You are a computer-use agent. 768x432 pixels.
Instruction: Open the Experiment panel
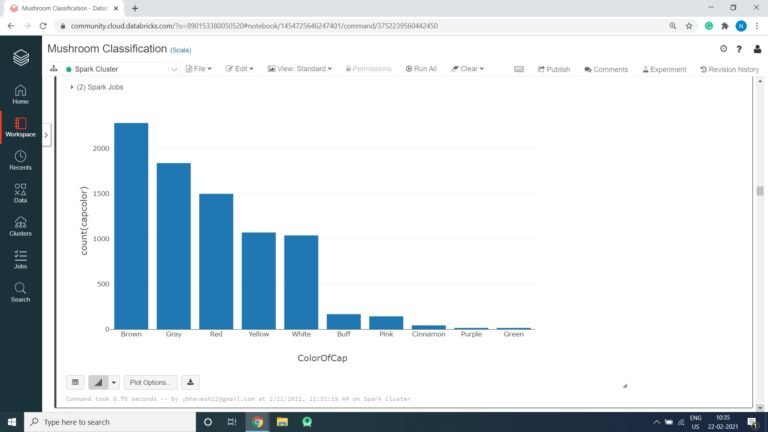click(x=664, y=70)
